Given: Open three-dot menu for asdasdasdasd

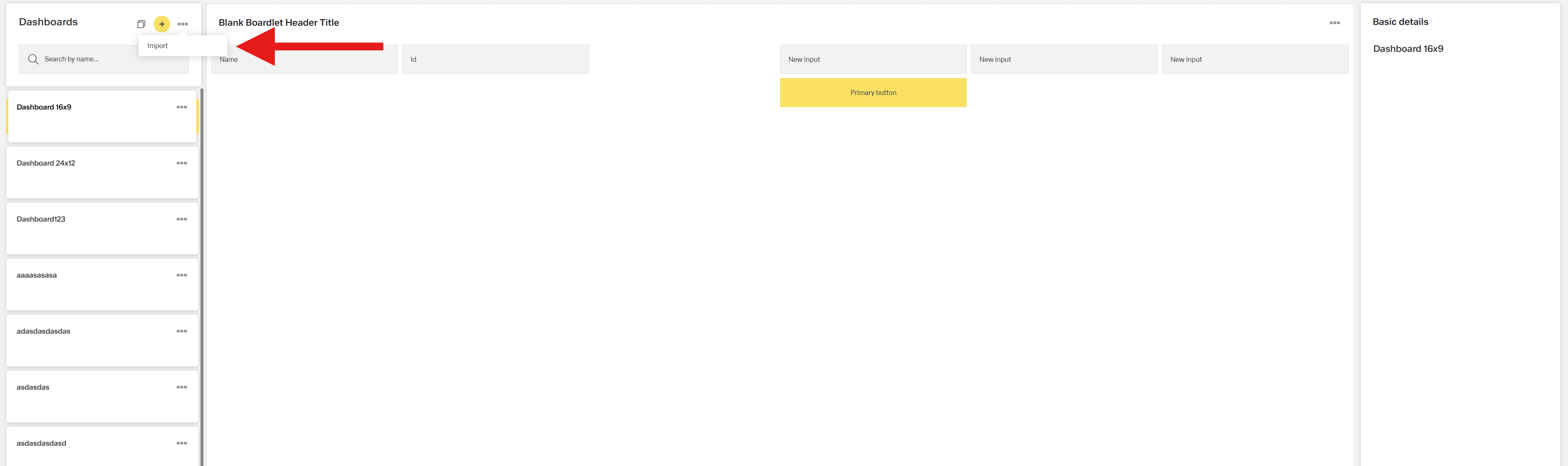Looking at the screenshot, I should coord(181,443).
